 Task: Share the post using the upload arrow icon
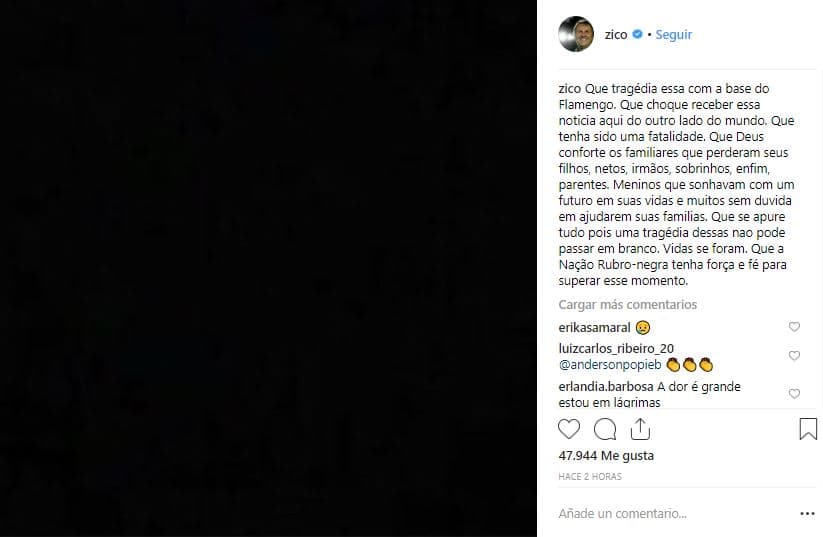coord(640,429)
